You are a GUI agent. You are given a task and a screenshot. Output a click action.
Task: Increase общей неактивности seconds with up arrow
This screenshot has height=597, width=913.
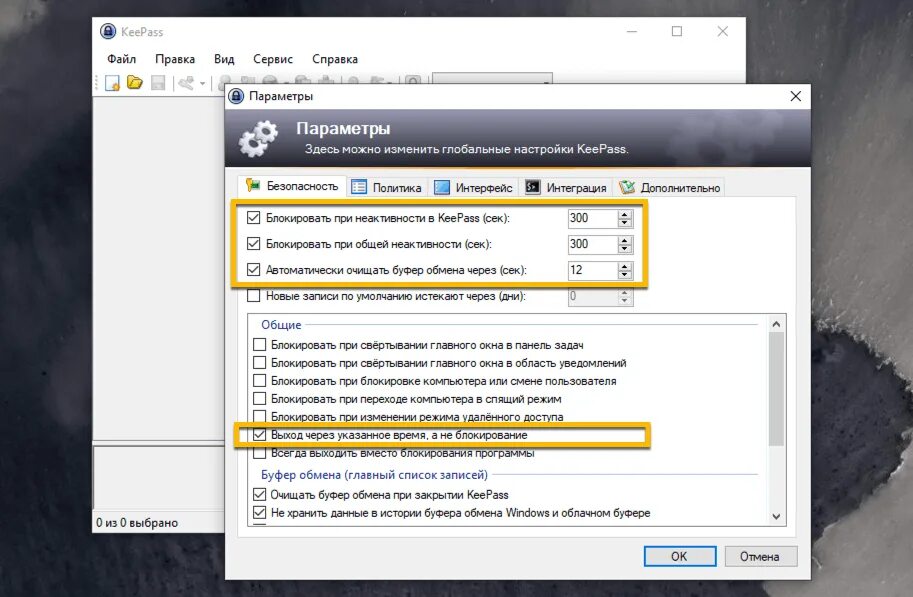(x=625, y=240)
